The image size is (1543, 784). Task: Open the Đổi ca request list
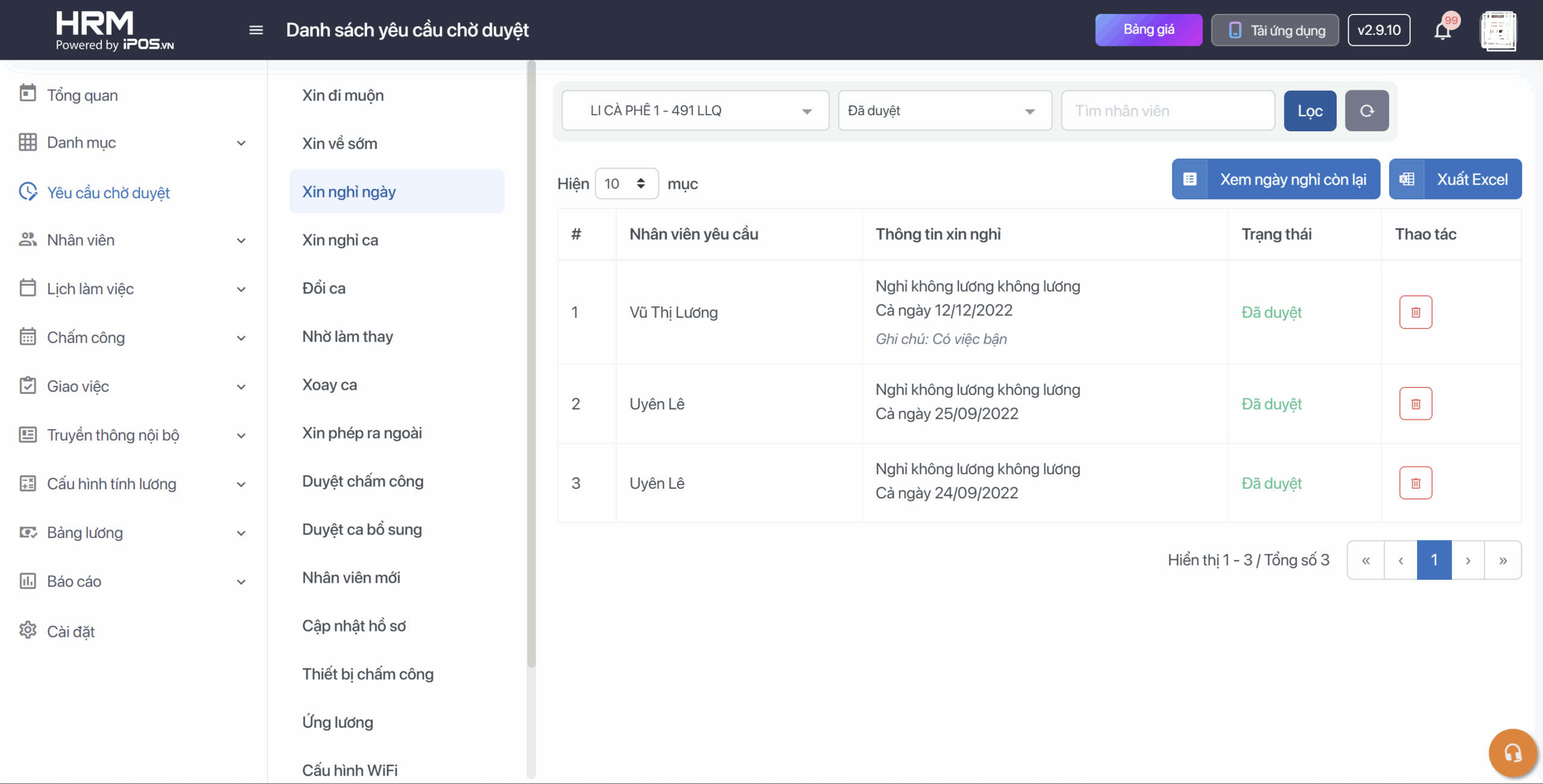click(x=324, y=289)
